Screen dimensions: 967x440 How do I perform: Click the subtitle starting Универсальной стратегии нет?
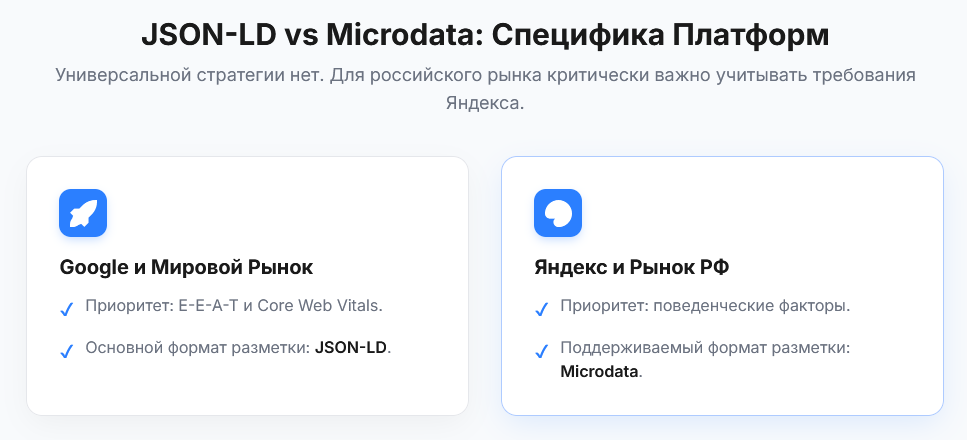[x=485, y=89]
